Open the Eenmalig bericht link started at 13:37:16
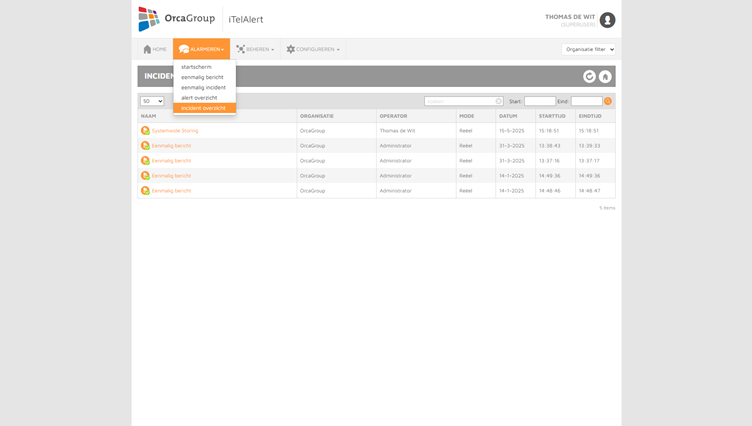This screenshot has height=426, width=752. 171,161
